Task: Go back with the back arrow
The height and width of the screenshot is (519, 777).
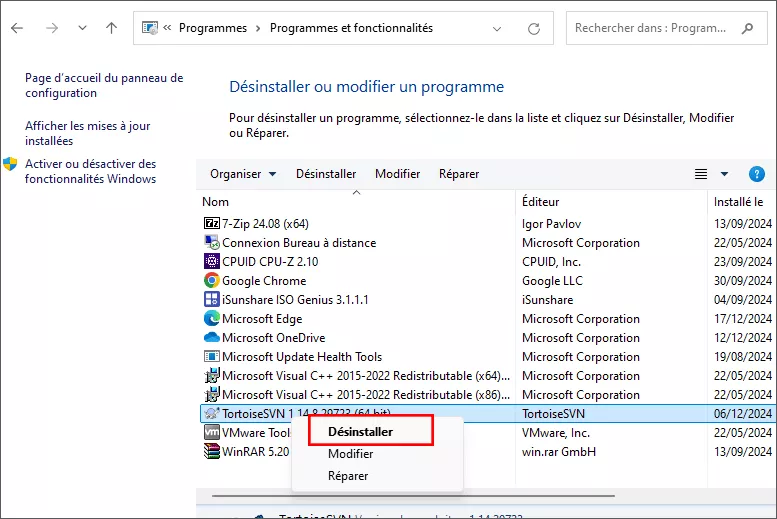Action: click(17, 28)
